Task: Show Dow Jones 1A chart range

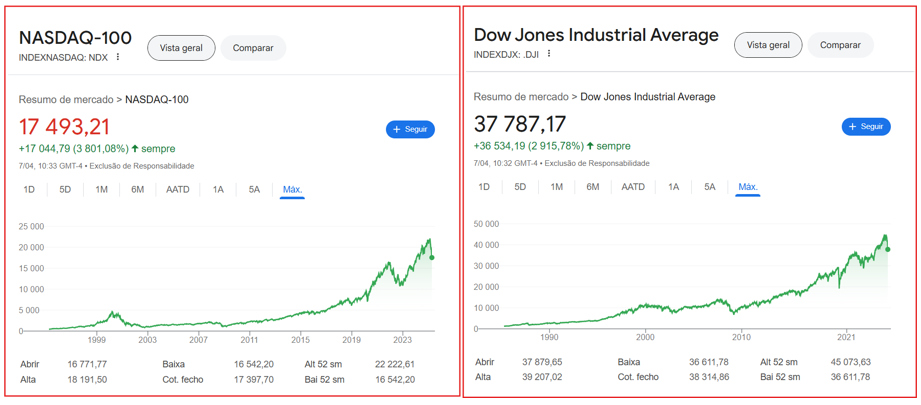Action: click(674, 187)
